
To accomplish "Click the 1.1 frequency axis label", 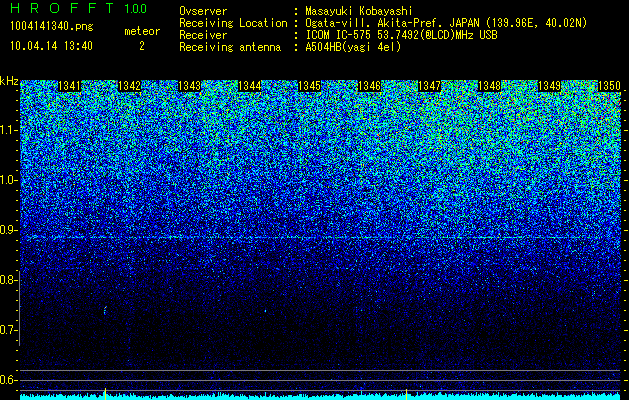I will point(8,130).
